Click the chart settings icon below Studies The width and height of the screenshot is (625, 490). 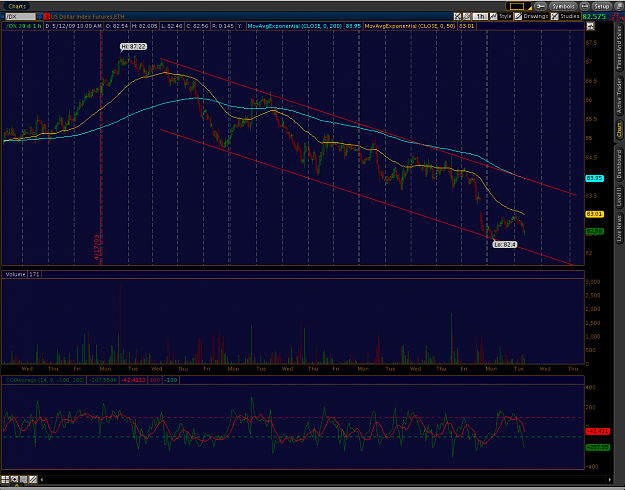click(590, 26)
